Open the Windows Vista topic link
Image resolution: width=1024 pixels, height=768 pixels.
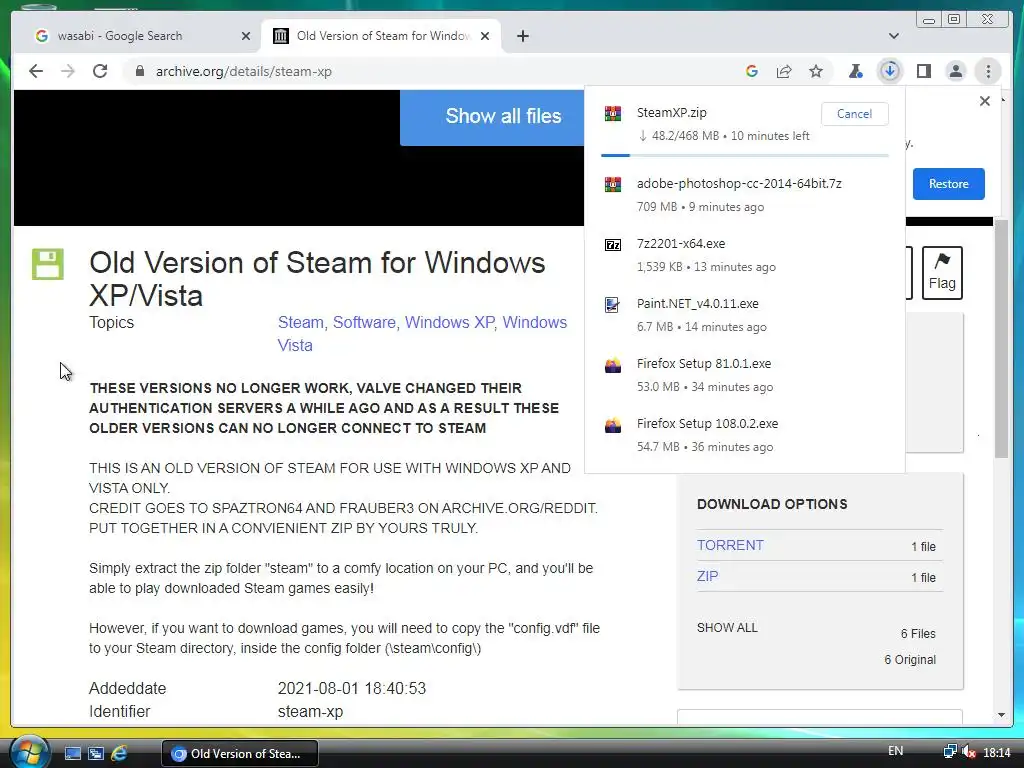[423, 334]
